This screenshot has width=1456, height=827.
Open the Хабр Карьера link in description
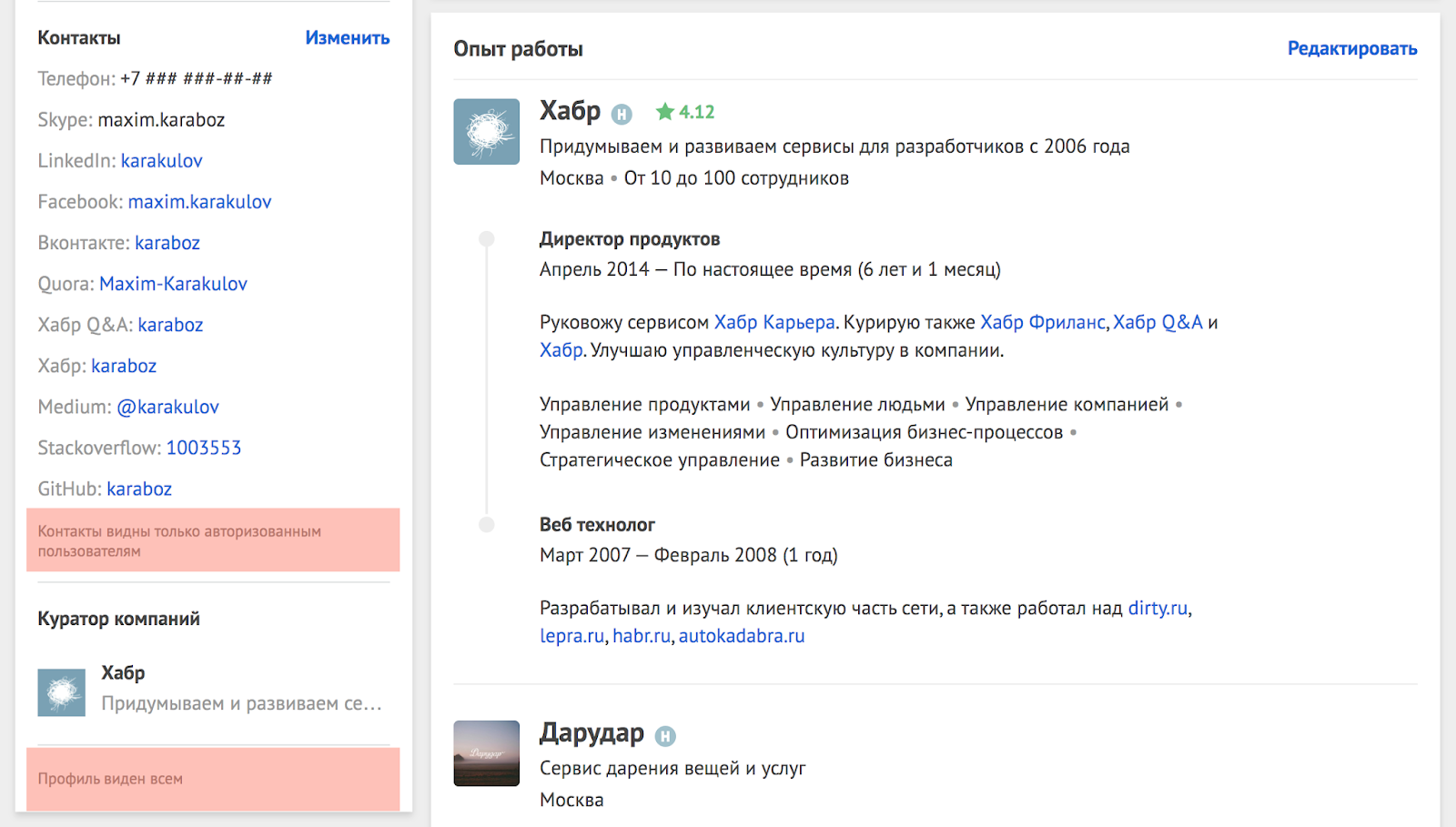[774, 322]
